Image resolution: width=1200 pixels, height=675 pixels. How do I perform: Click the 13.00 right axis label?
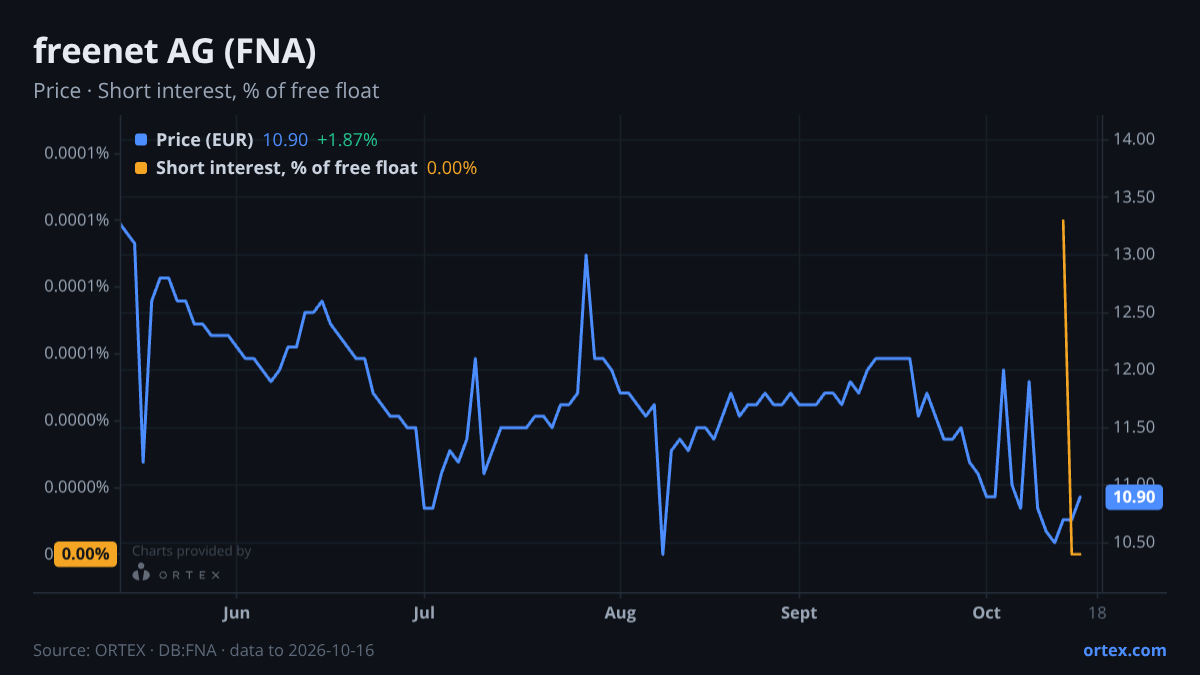click(x=1135, y=254)
